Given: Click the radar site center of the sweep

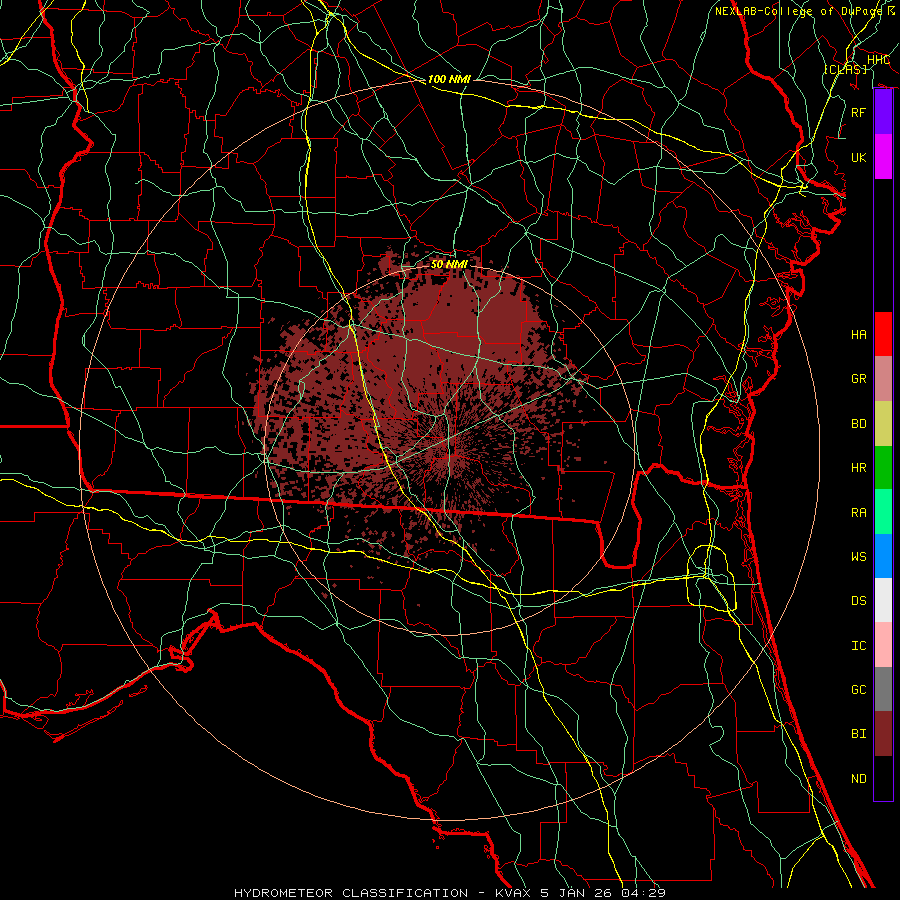Looking at the screenshot, I should [450, 451].
